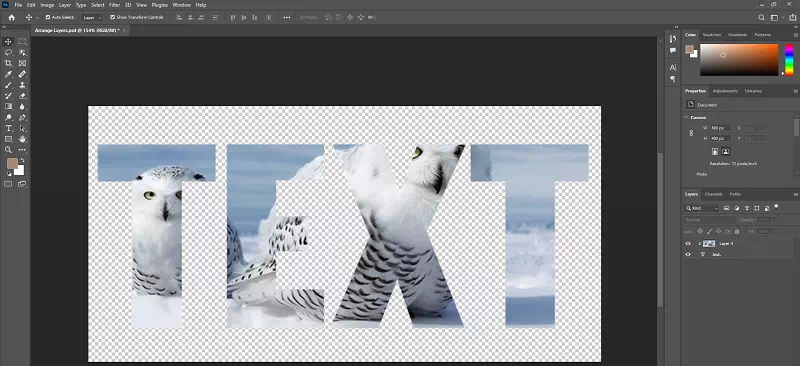Select the Clone Stamp tool
This screenshot has width=800, height=366.
22,85
